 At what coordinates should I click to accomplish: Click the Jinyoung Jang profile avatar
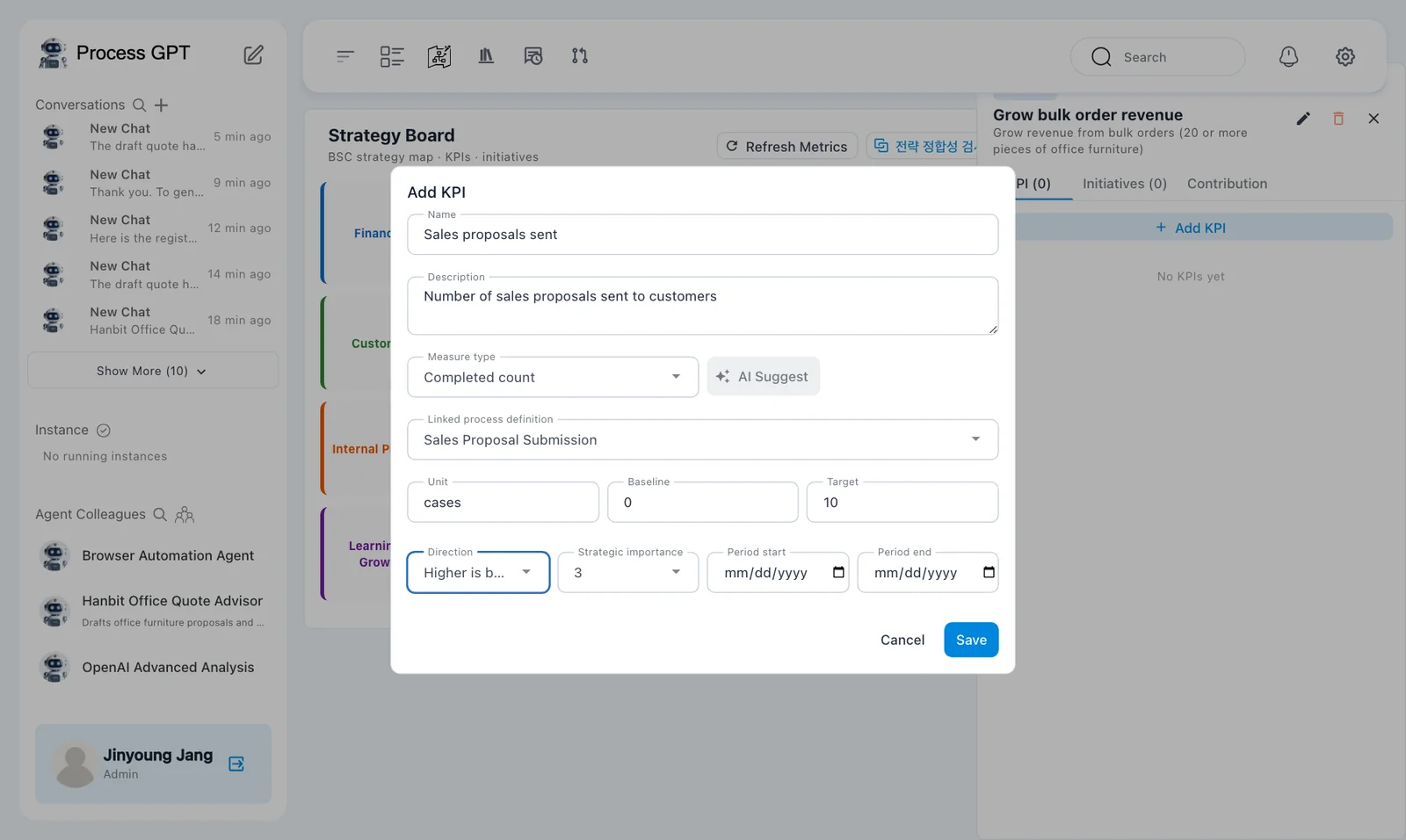pos(75,764)
